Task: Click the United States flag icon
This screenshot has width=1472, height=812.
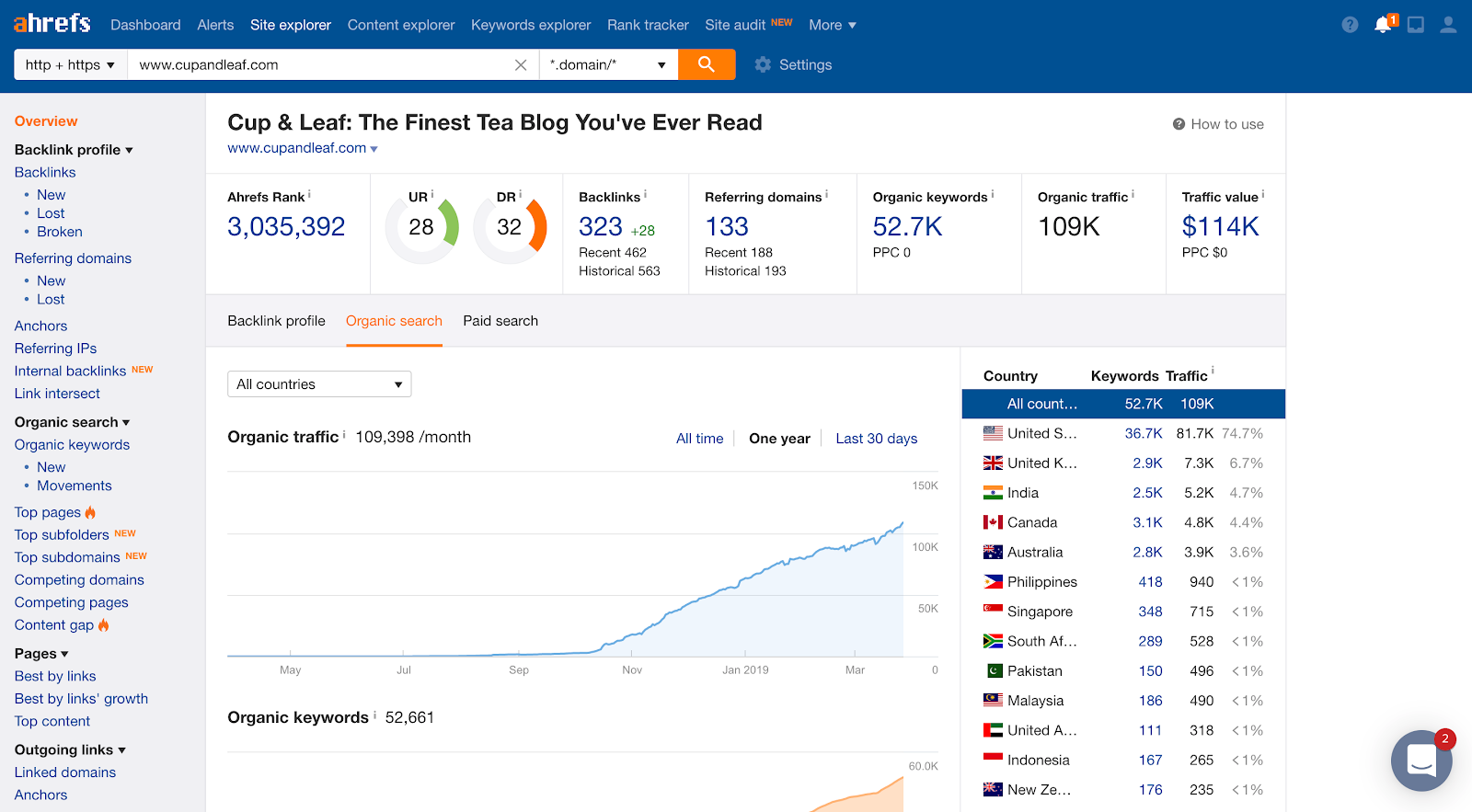Action: click(x=993, y=433)
